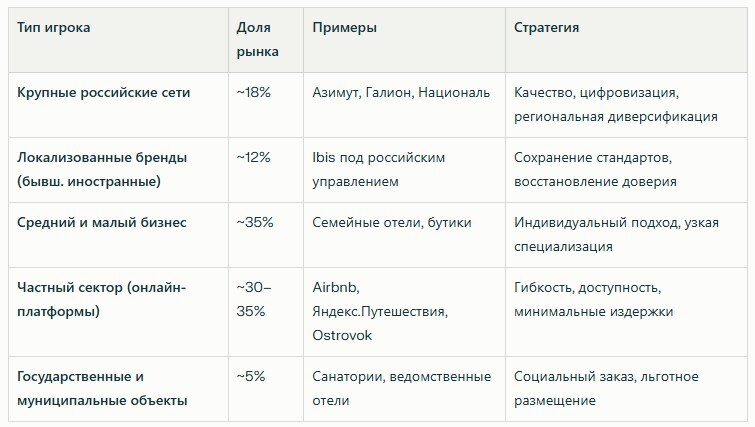Click the 'Тип игрока' column header

54,28
